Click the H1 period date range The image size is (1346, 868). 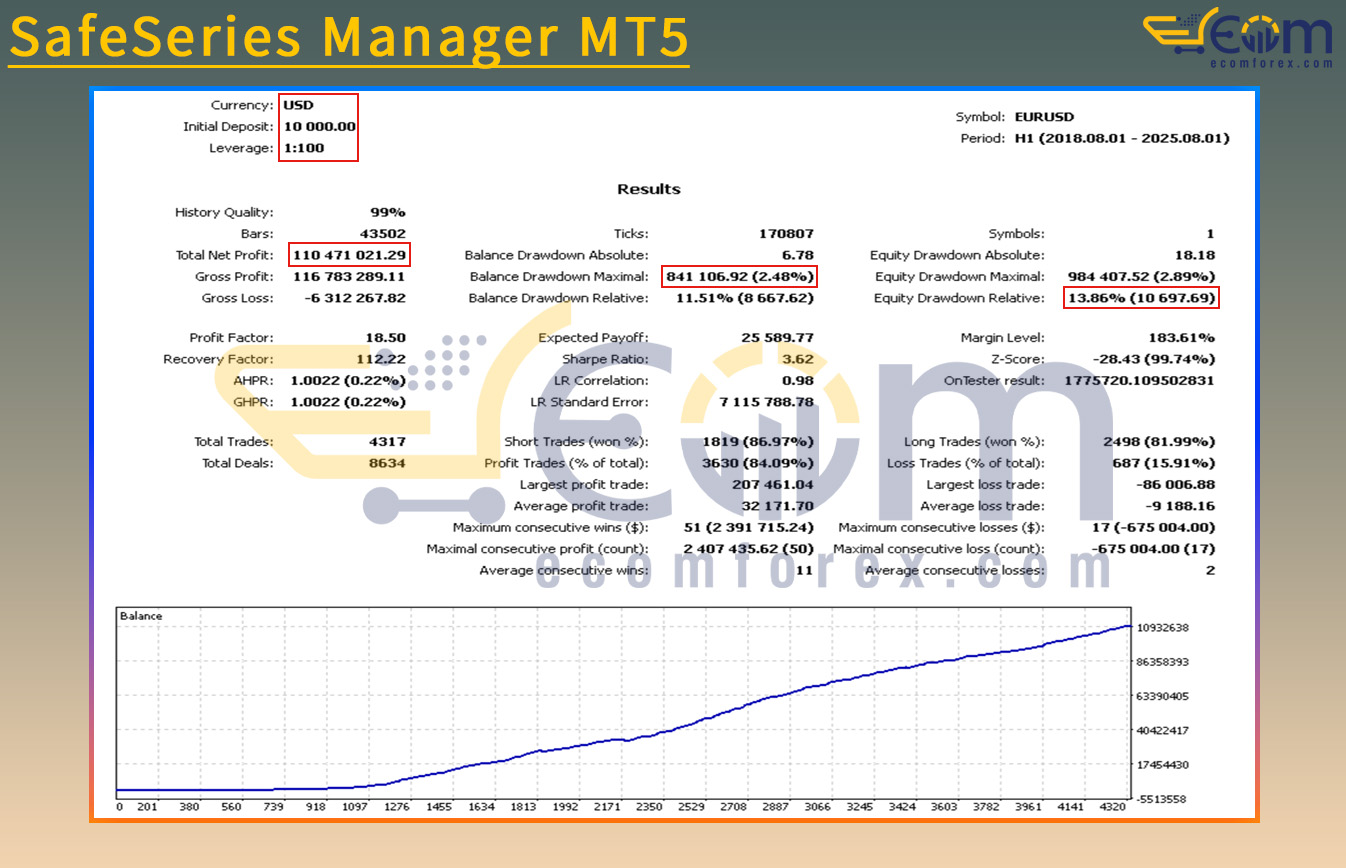click(x=1122, y=139)
